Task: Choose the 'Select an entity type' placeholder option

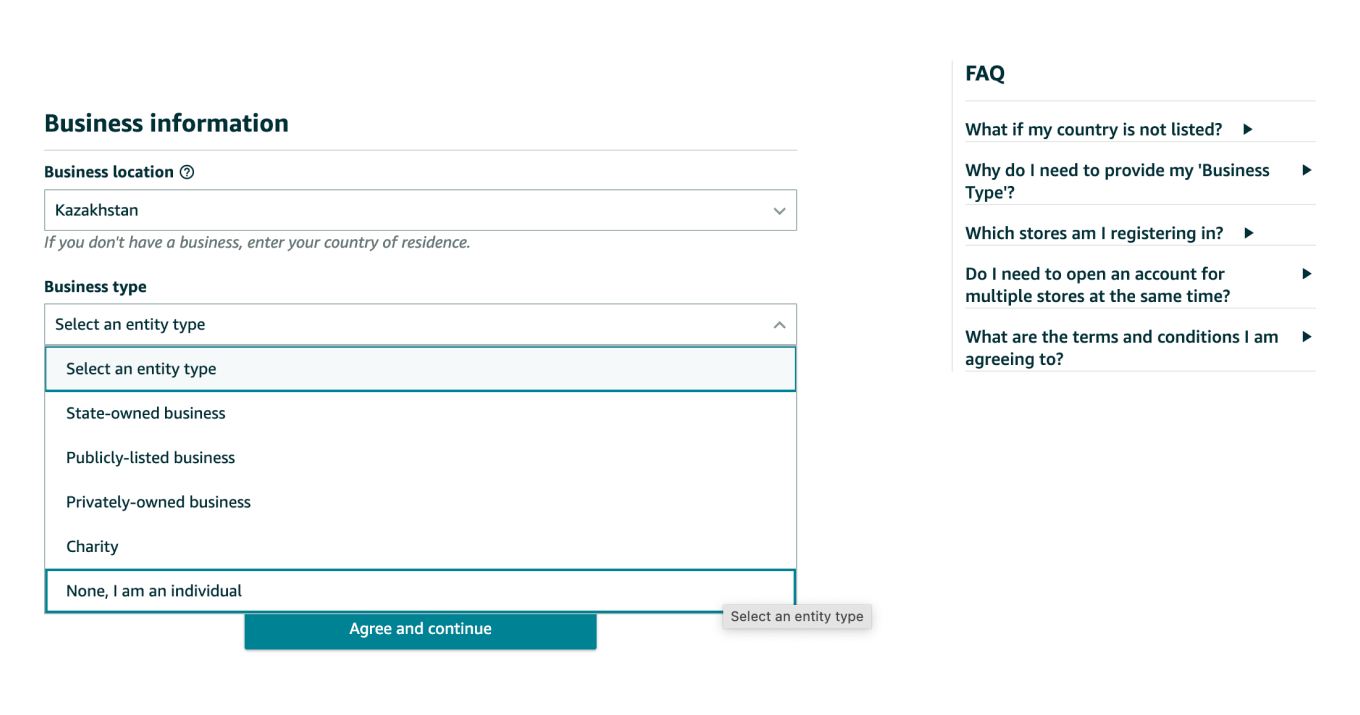Action: tap(141, 369)
